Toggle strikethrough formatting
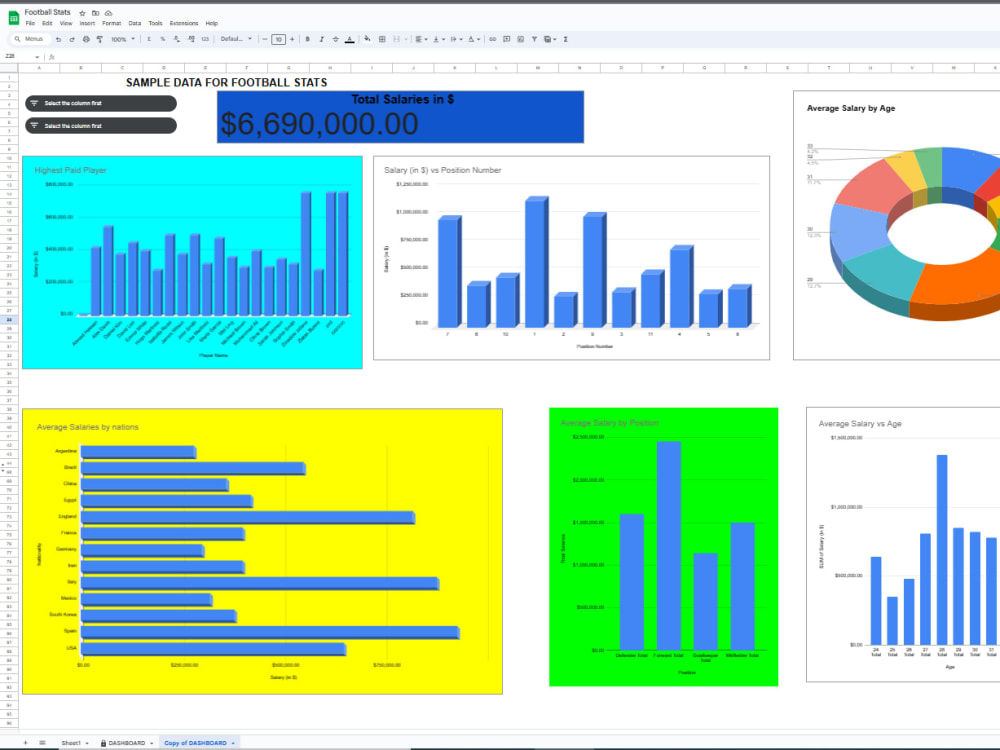This screenshot has height=750, width=1000. pyautogui.click(x=335, y=39)
